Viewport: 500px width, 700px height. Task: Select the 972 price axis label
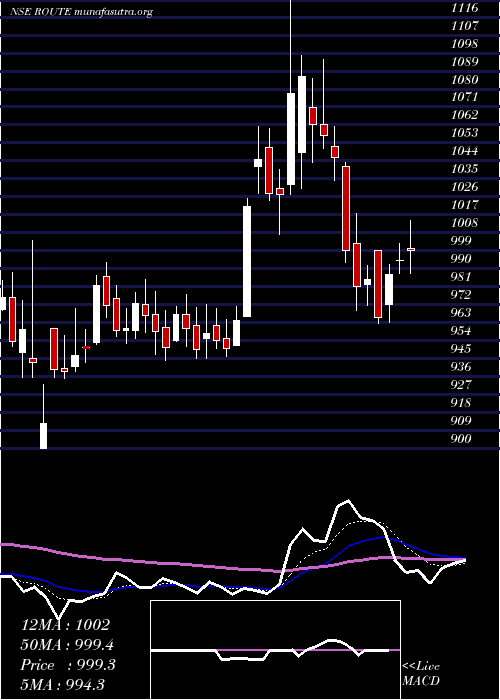(462, 295)
